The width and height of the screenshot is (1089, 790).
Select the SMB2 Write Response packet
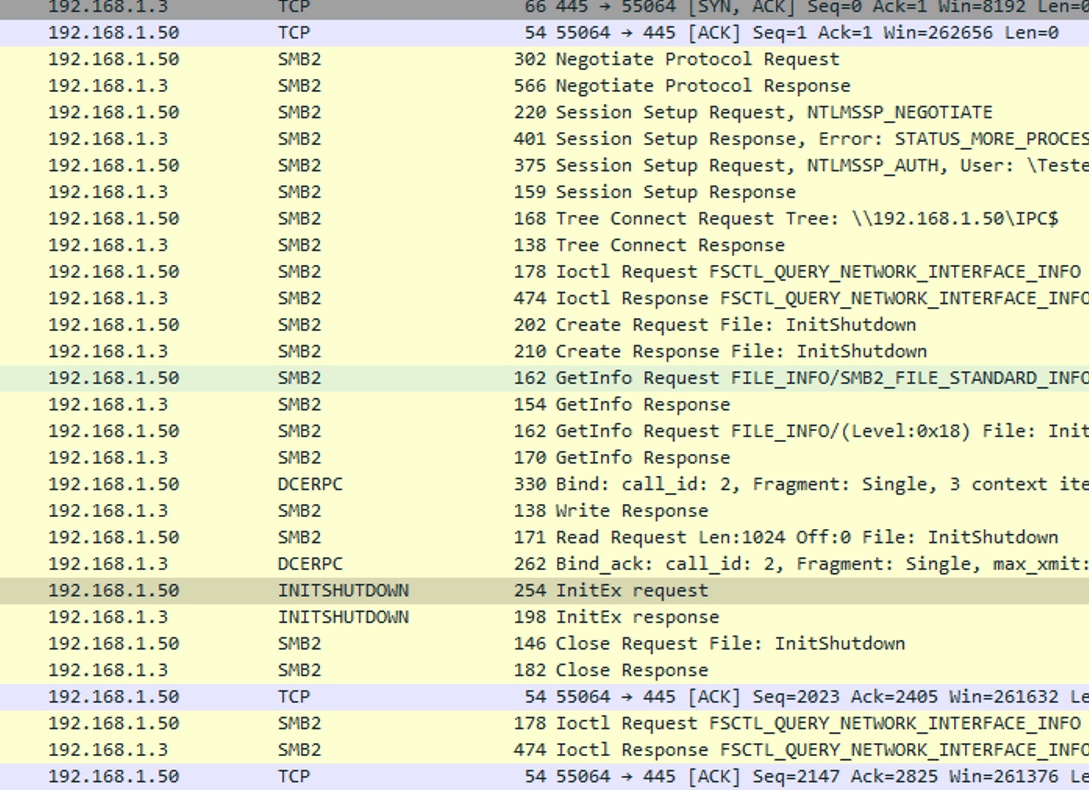(x=544, y=510)
